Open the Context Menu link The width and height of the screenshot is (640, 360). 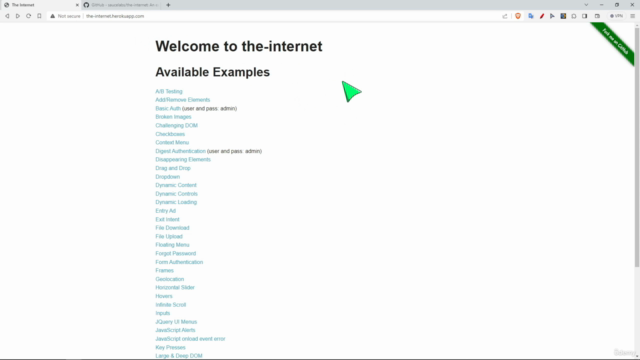(x=172, y=142)
